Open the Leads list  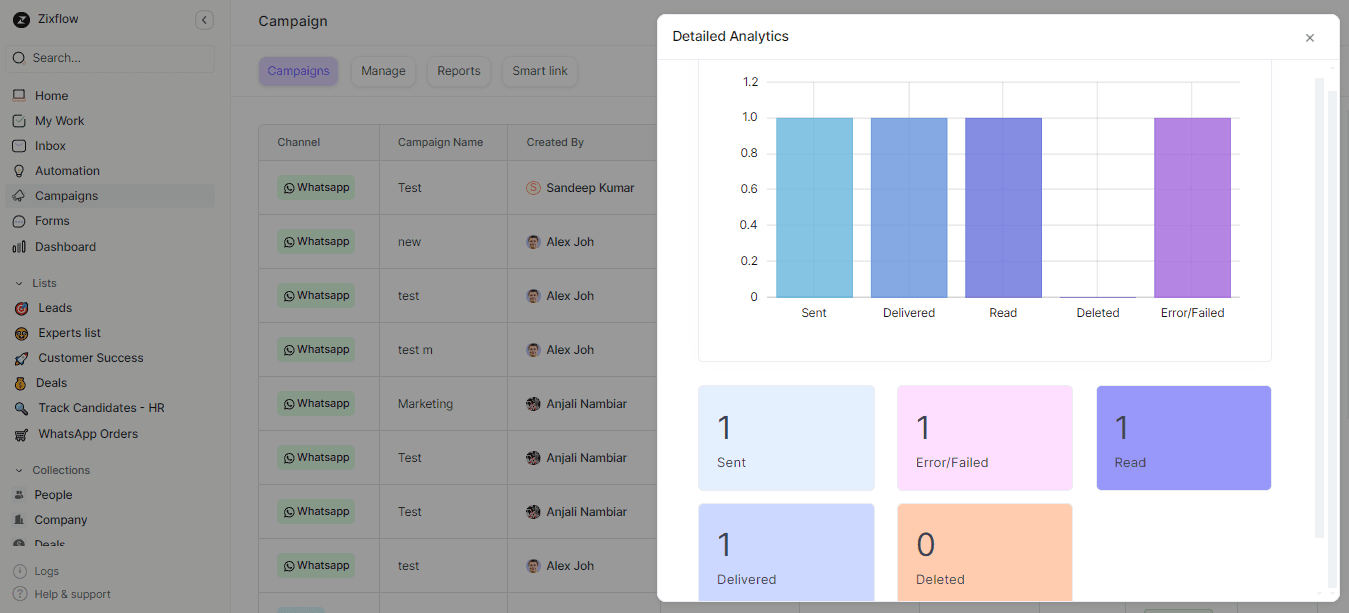55,307
